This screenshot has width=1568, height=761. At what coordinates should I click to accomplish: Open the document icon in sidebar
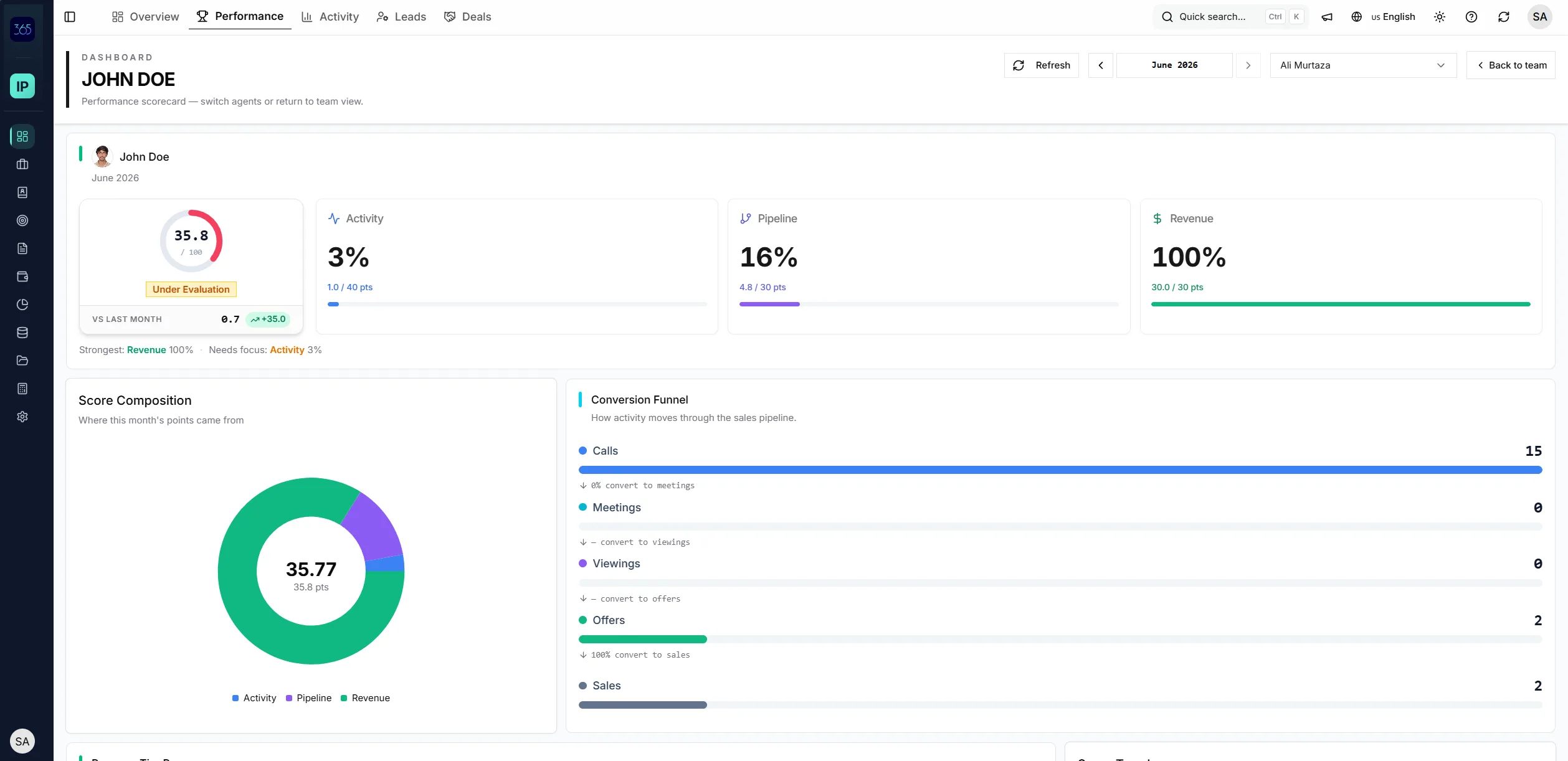22,248
